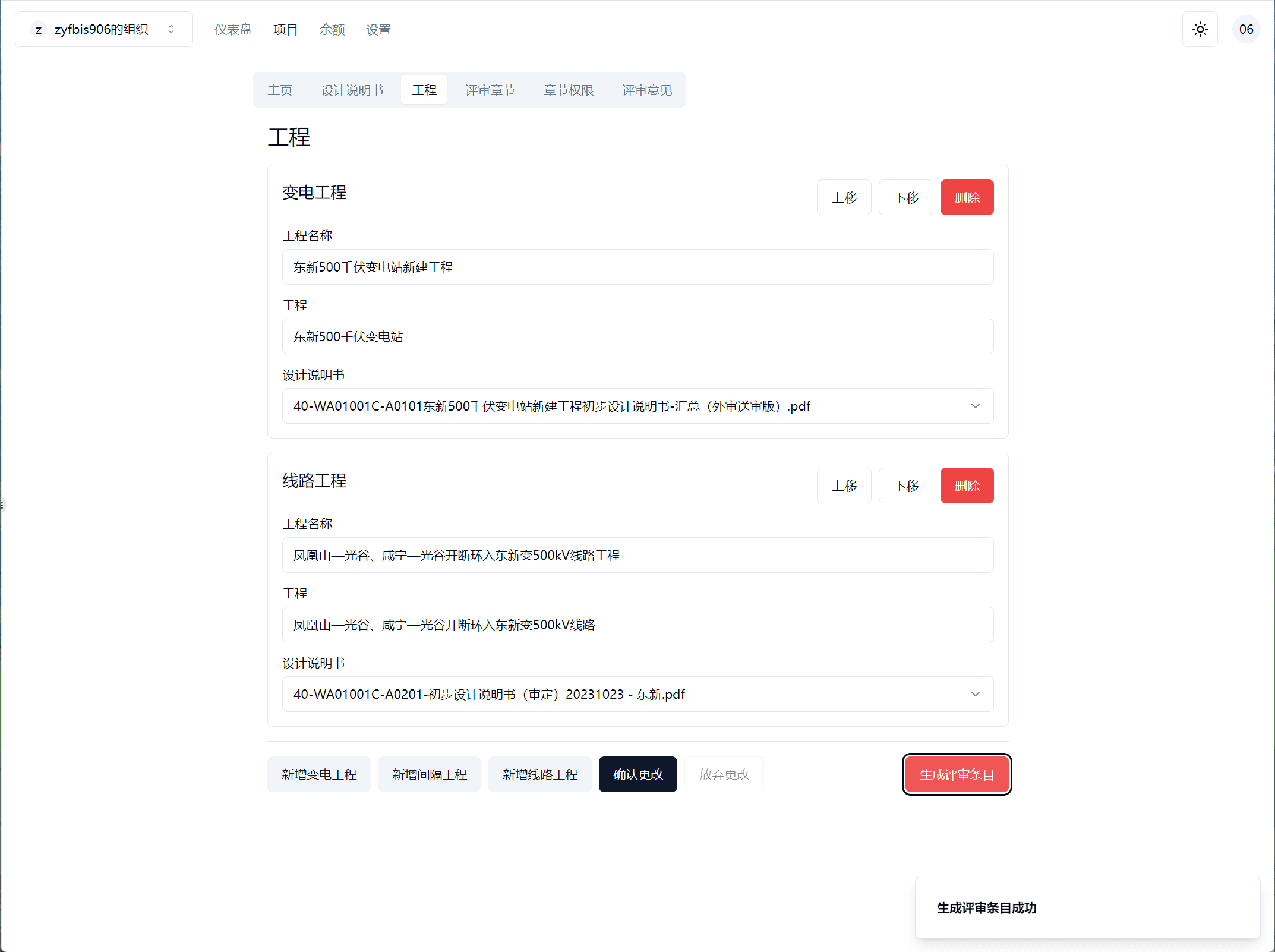The height and width of the screenshot is (952, 1275).
Task: Open 设计说明书 dropdown in 线路工程
Action: [x=638, y=694]
